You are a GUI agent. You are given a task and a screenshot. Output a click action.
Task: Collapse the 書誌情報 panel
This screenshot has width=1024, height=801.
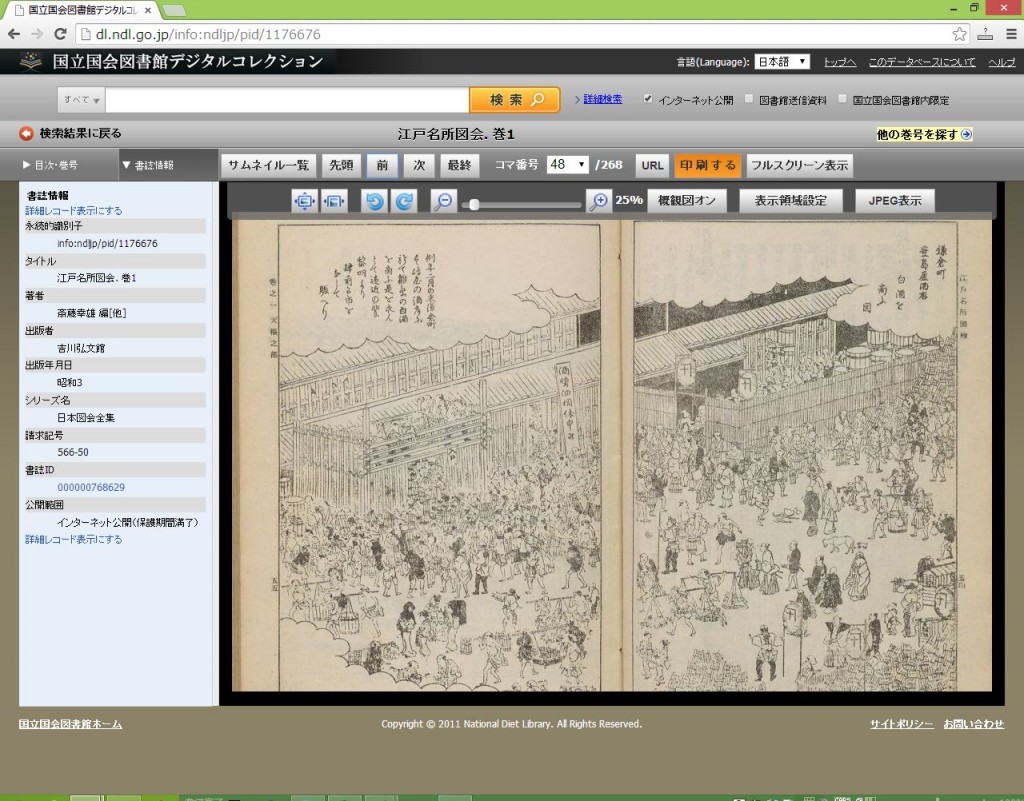click(x=148, y=165)
